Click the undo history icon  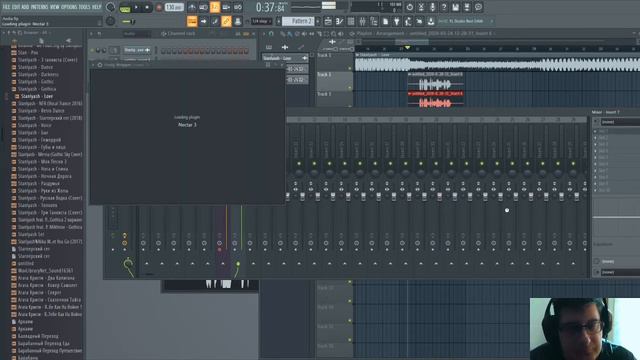[409, 7]
